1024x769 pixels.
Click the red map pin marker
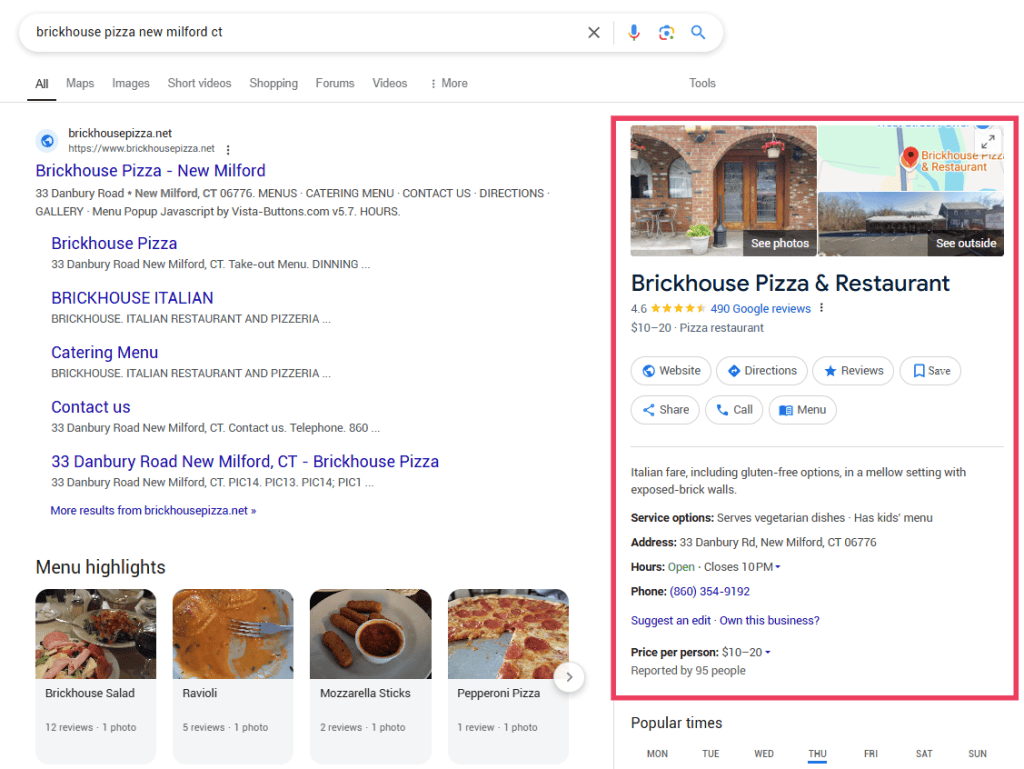[x=909, y=157]
